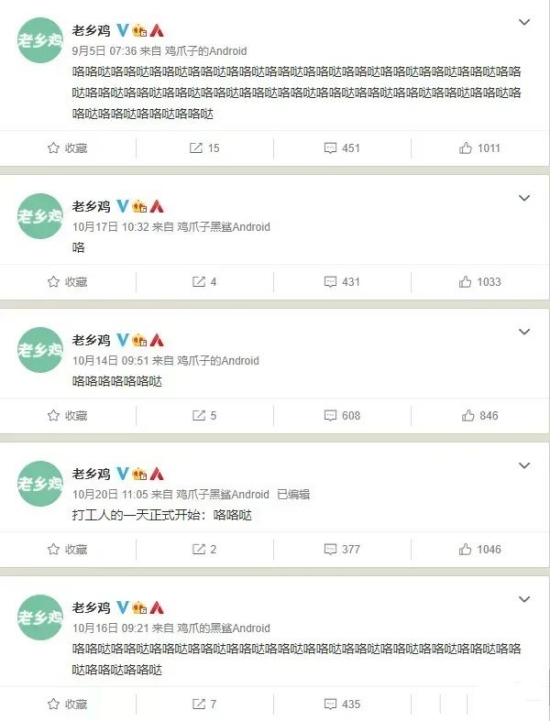Viewport: 550px width, 721px height.
Task: Expand options chevron on the 9月5日 post
Action: pos(524,22)
